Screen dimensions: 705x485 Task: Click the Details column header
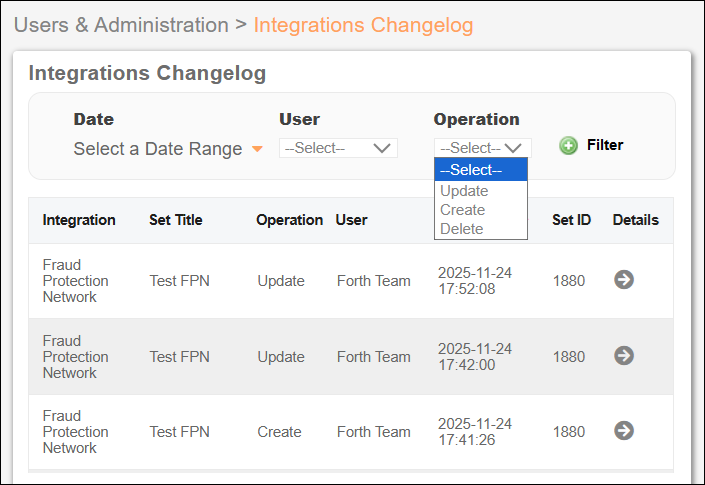[636, 220]
